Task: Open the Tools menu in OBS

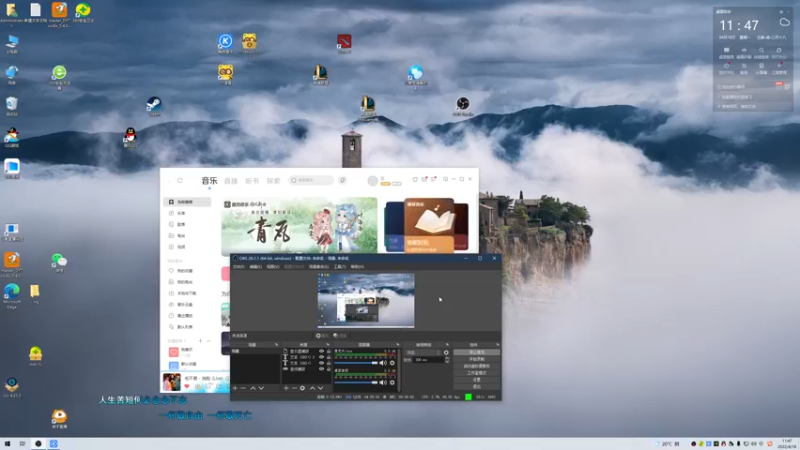Action: pyautogui.click(x=340, y=267)
